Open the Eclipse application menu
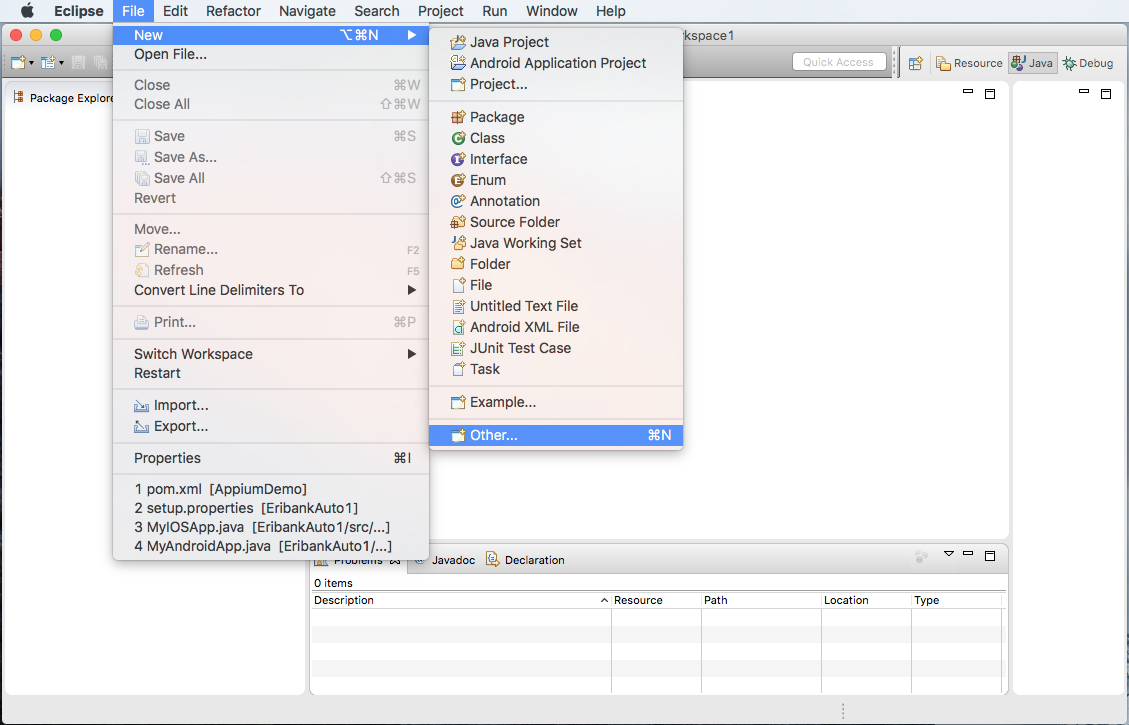The height and width of the screenshot is (725, 1129). [78, 11]
